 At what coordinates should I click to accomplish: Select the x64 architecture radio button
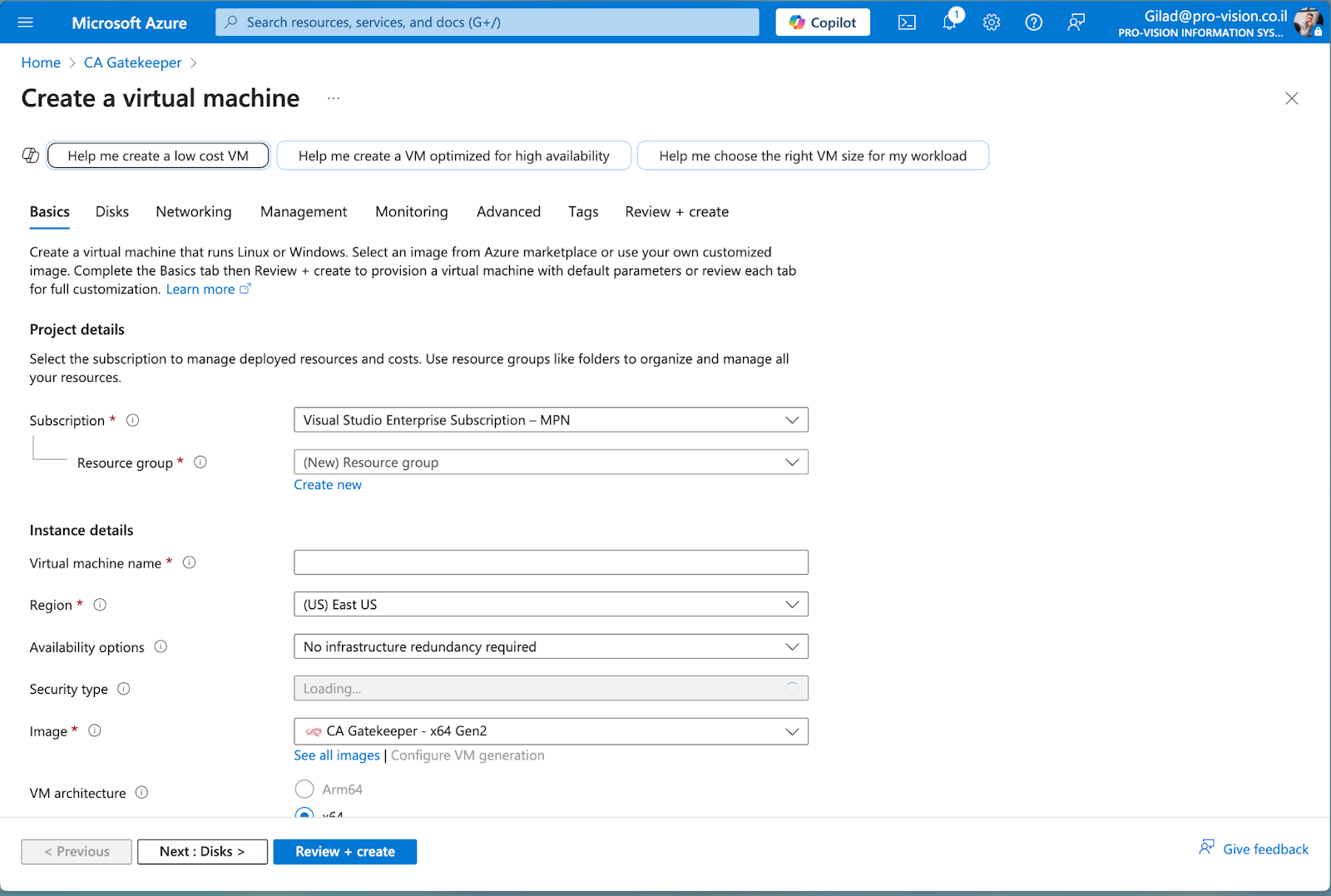coord(304,813)
